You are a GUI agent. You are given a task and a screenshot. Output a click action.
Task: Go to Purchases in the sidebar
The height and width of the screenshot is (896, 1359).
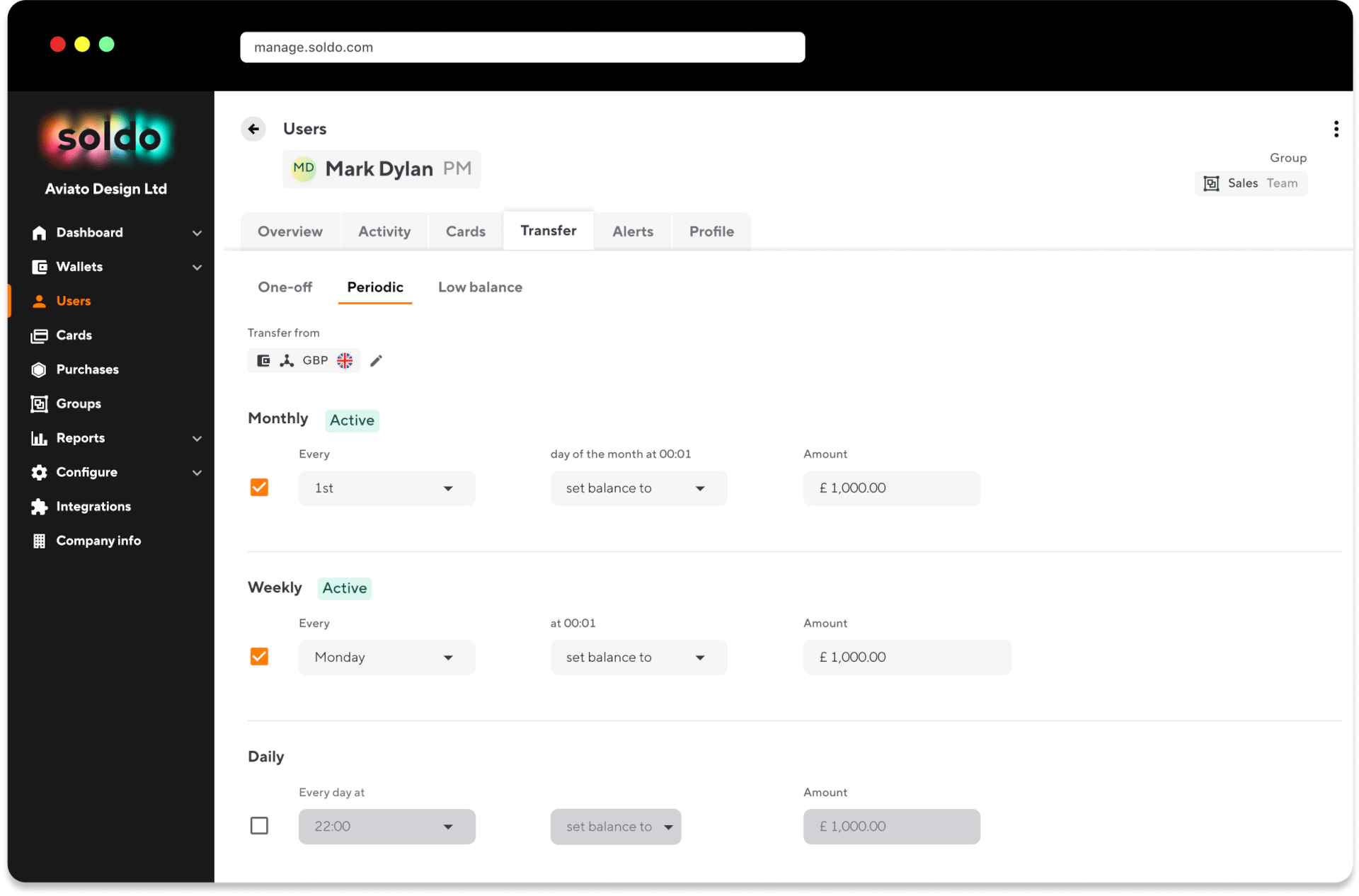click(87, 369)
